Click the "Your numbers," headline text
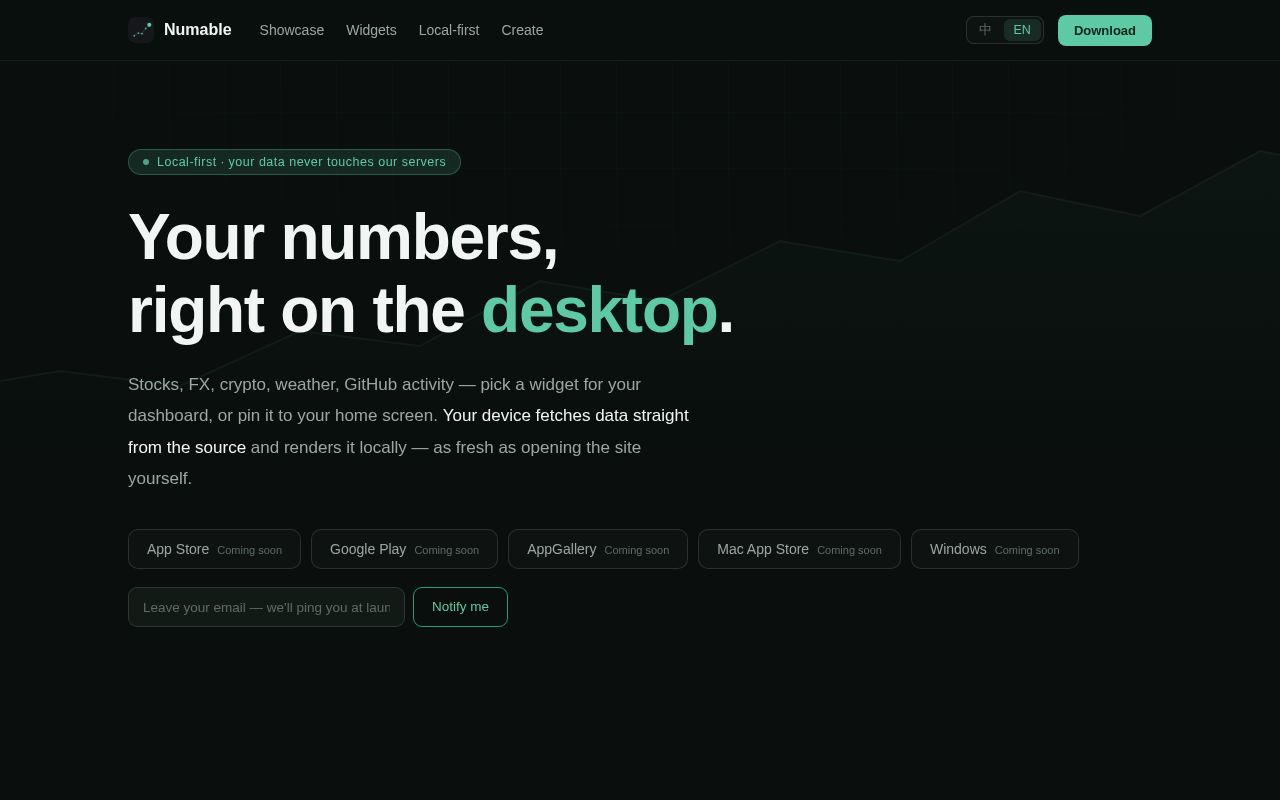Viewport: 1280px width, 800px height. [343, 237]
